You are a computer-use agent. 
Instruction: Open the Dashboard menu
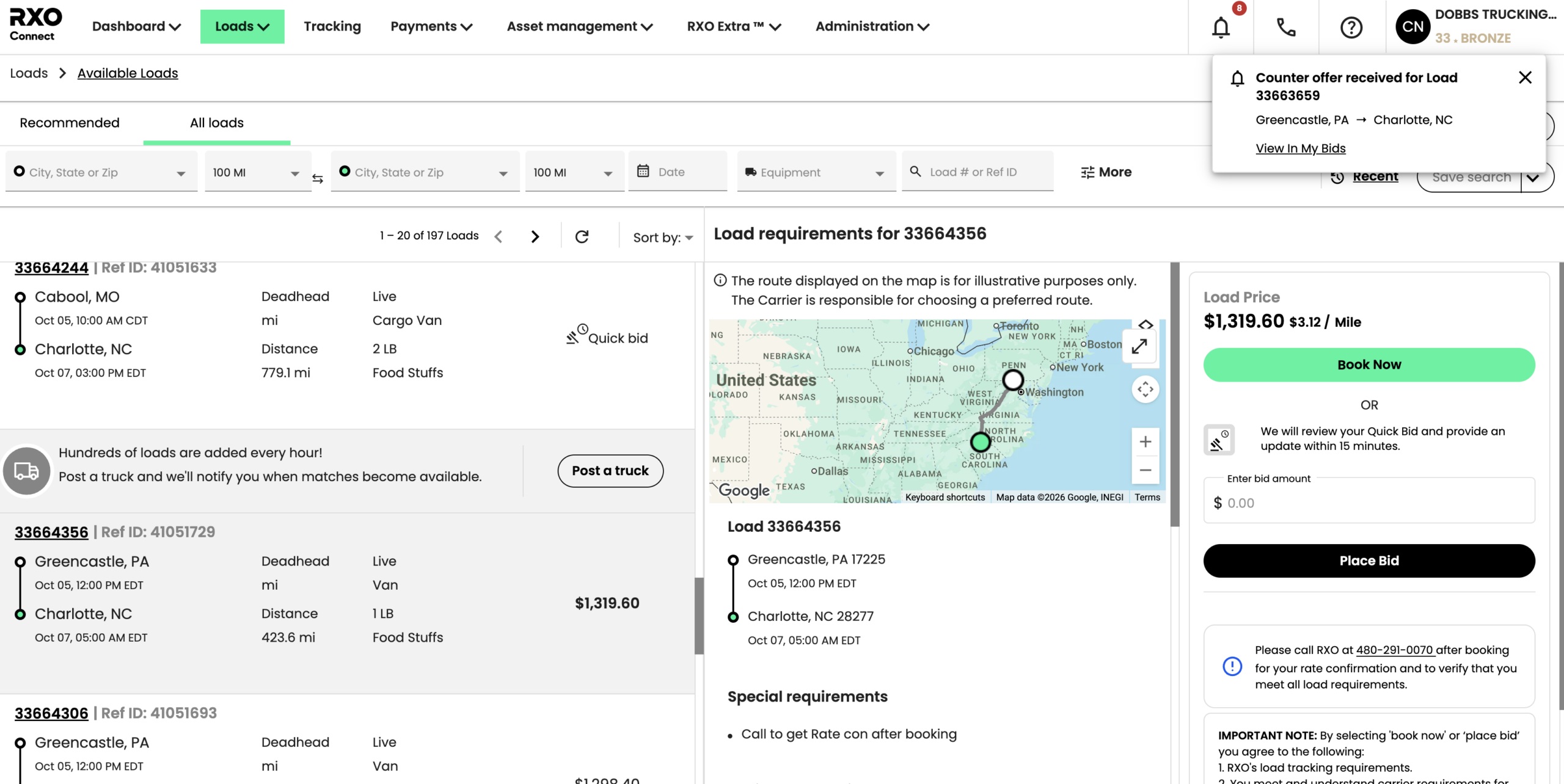[136, 26]
